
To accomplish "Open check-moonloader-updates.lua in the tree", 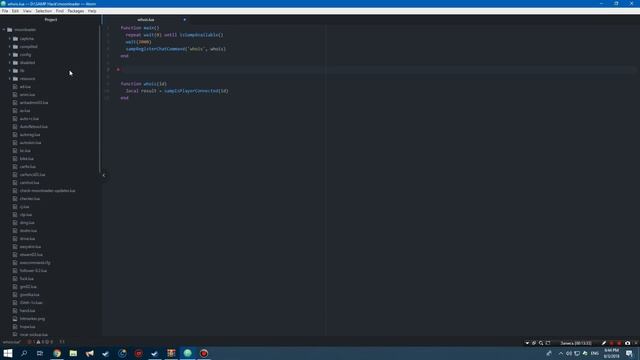I will (47, 191).
